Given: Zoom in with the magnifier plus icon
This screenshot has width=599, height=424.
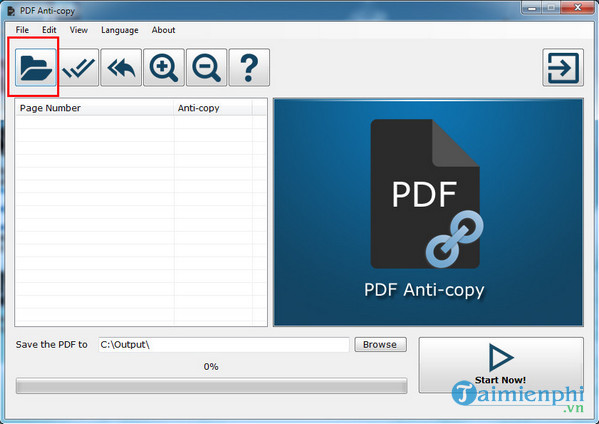Looking at the screenshot, I should (x=164, y=68).
